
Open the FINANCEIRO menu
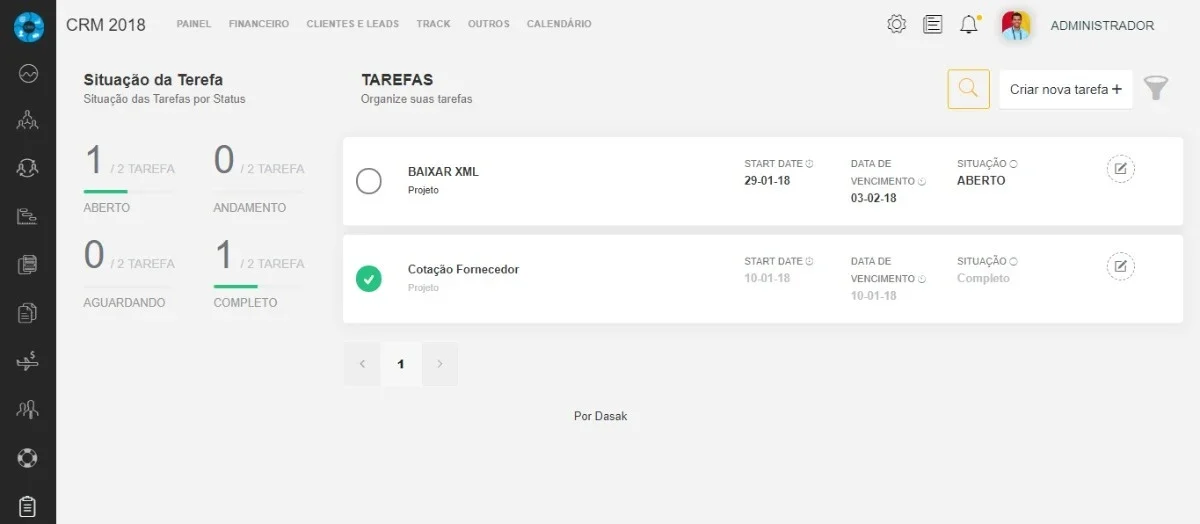click(x=259, y=24)
